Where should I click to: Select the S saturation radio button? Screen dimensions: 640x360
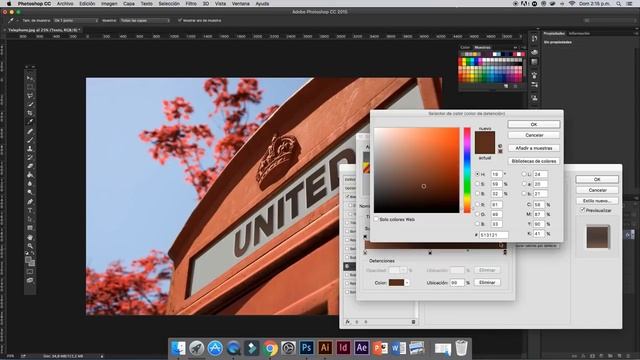[477, 184]
